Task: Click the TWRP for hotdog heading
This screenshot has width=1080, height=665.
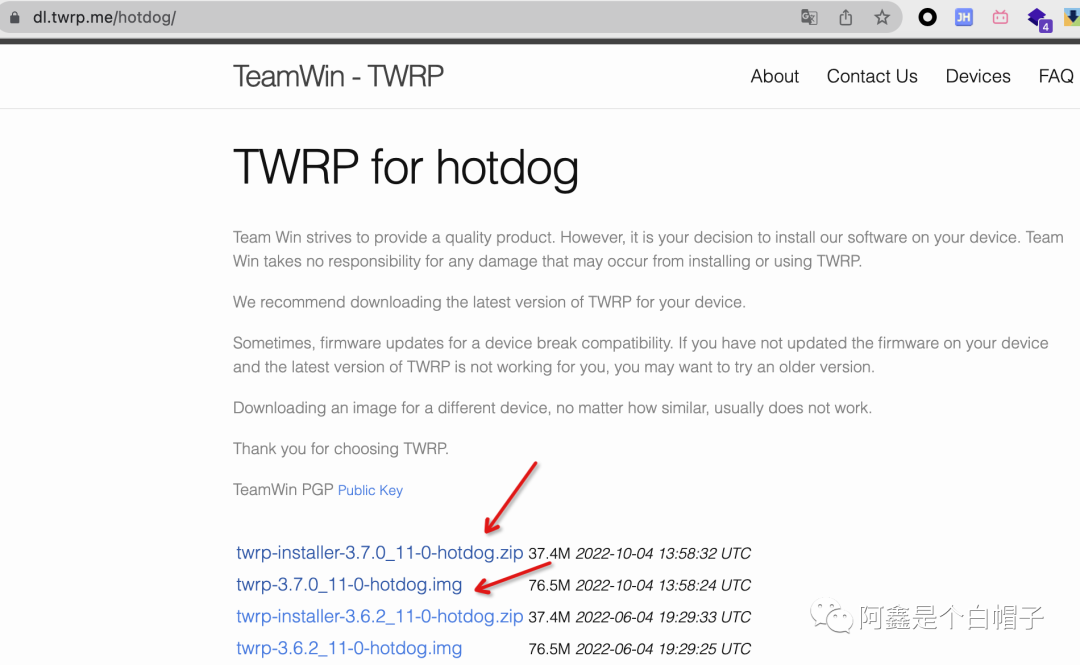Action: coord(406,167)
